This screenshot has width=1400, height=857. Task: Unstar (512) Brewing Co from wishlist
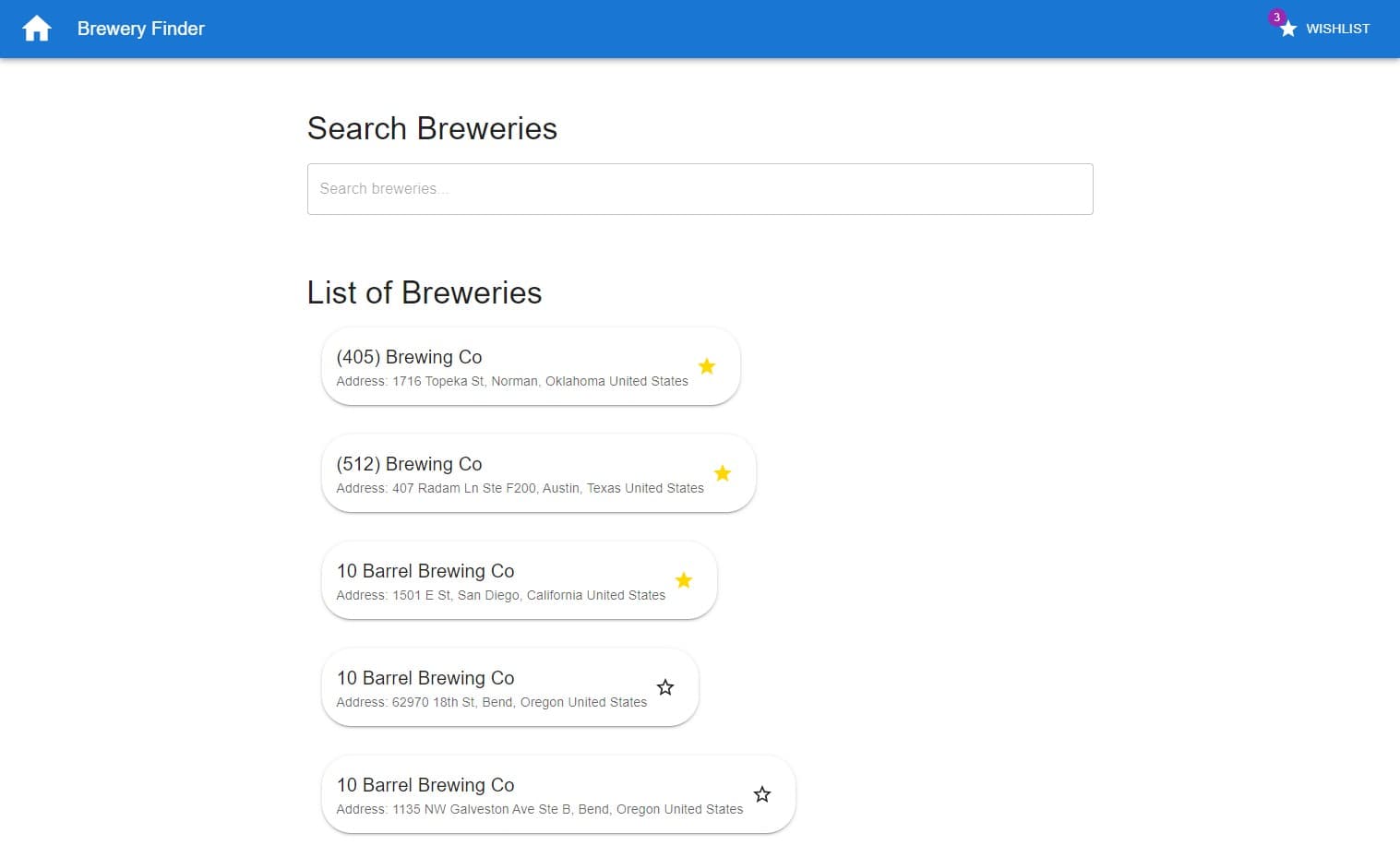coord(723,473)
